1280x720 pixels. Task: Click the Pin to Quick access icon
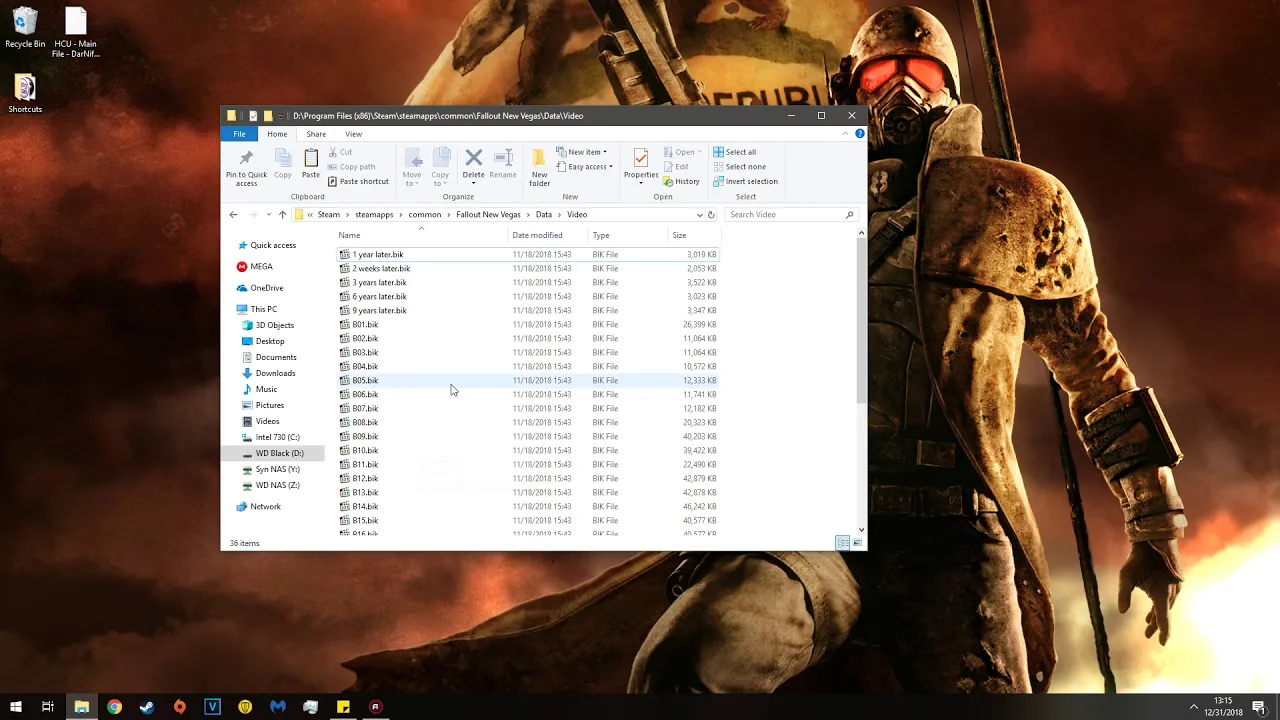click(246, 158)
